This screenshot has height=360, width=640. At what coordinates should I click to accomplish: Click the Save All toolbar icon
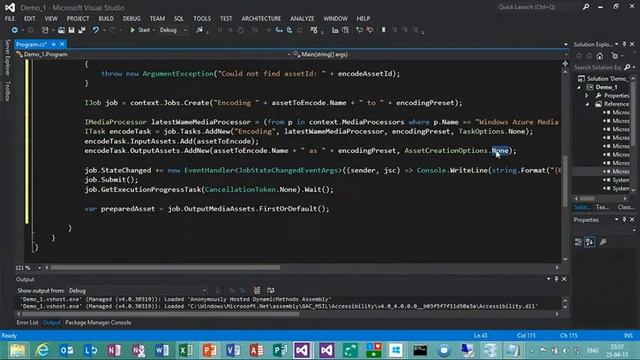coord(82,30)
